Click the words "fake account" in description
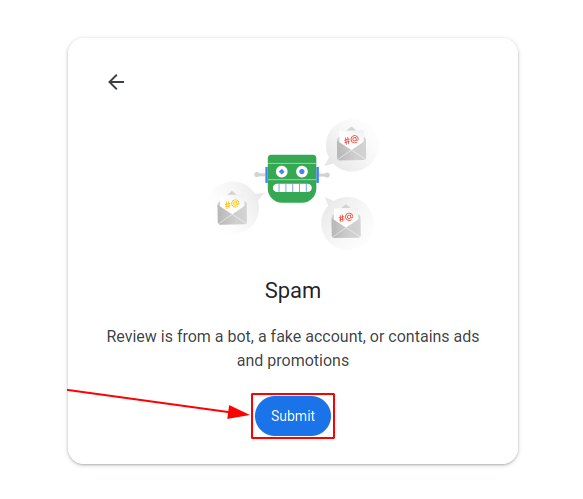The image size is (583, 499). (x=316, y=337)
